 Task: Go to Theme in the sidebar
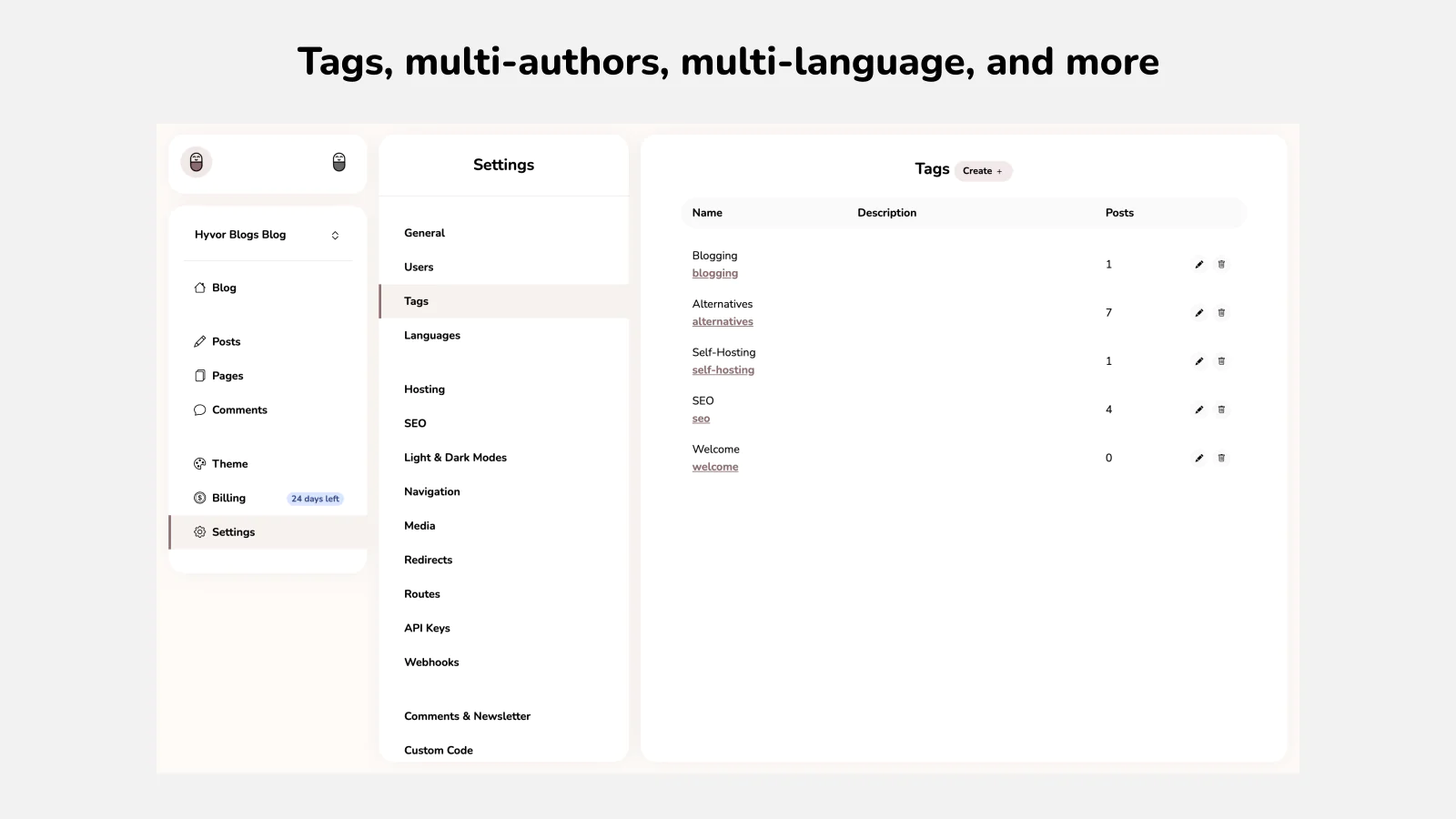click(229, 464)
